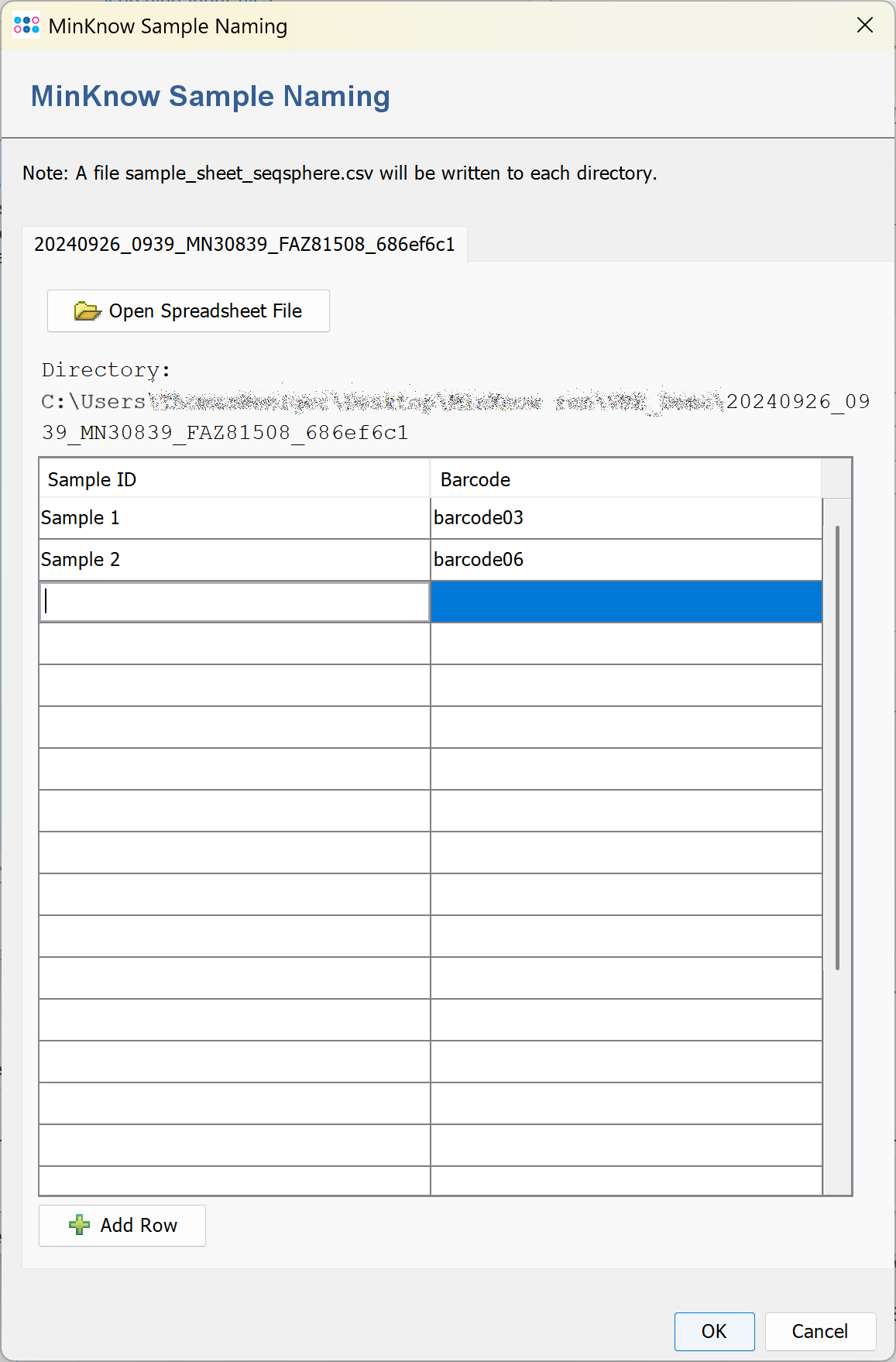Select the 20240926_0939_MN30839 run tab
The image size is (896, 1362).
[x=244, y=245]
